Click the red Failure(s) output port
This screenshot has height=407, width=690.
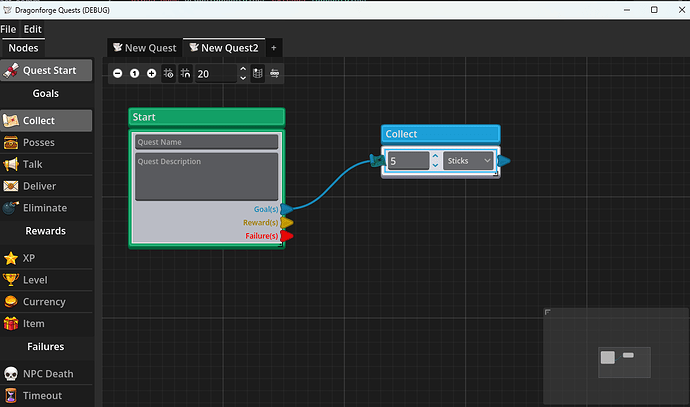click(x=286, y=236)
